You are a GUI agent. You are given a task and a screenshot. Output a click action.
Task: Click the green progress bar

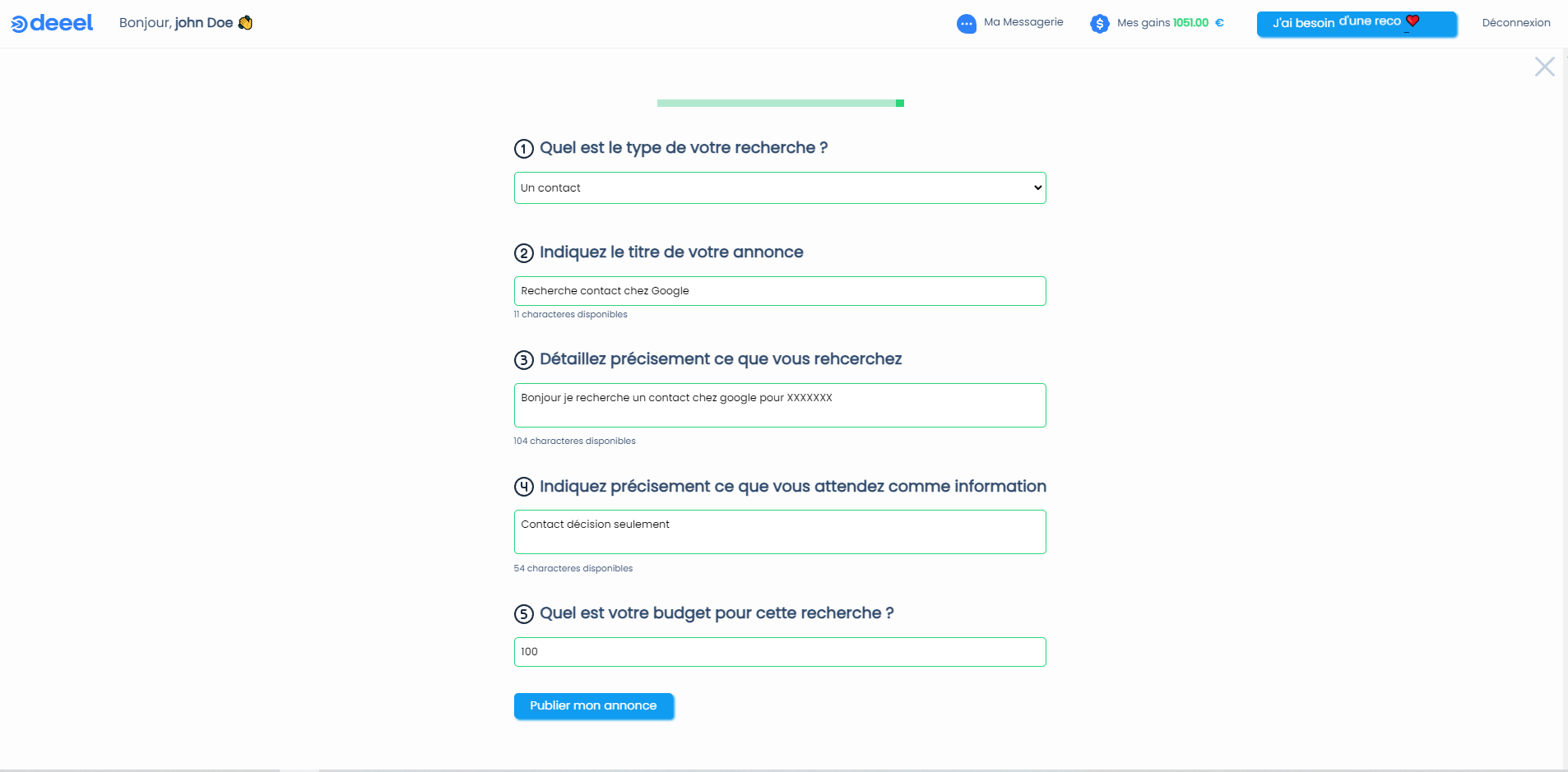pyautogui.click(x=780, y=103)
